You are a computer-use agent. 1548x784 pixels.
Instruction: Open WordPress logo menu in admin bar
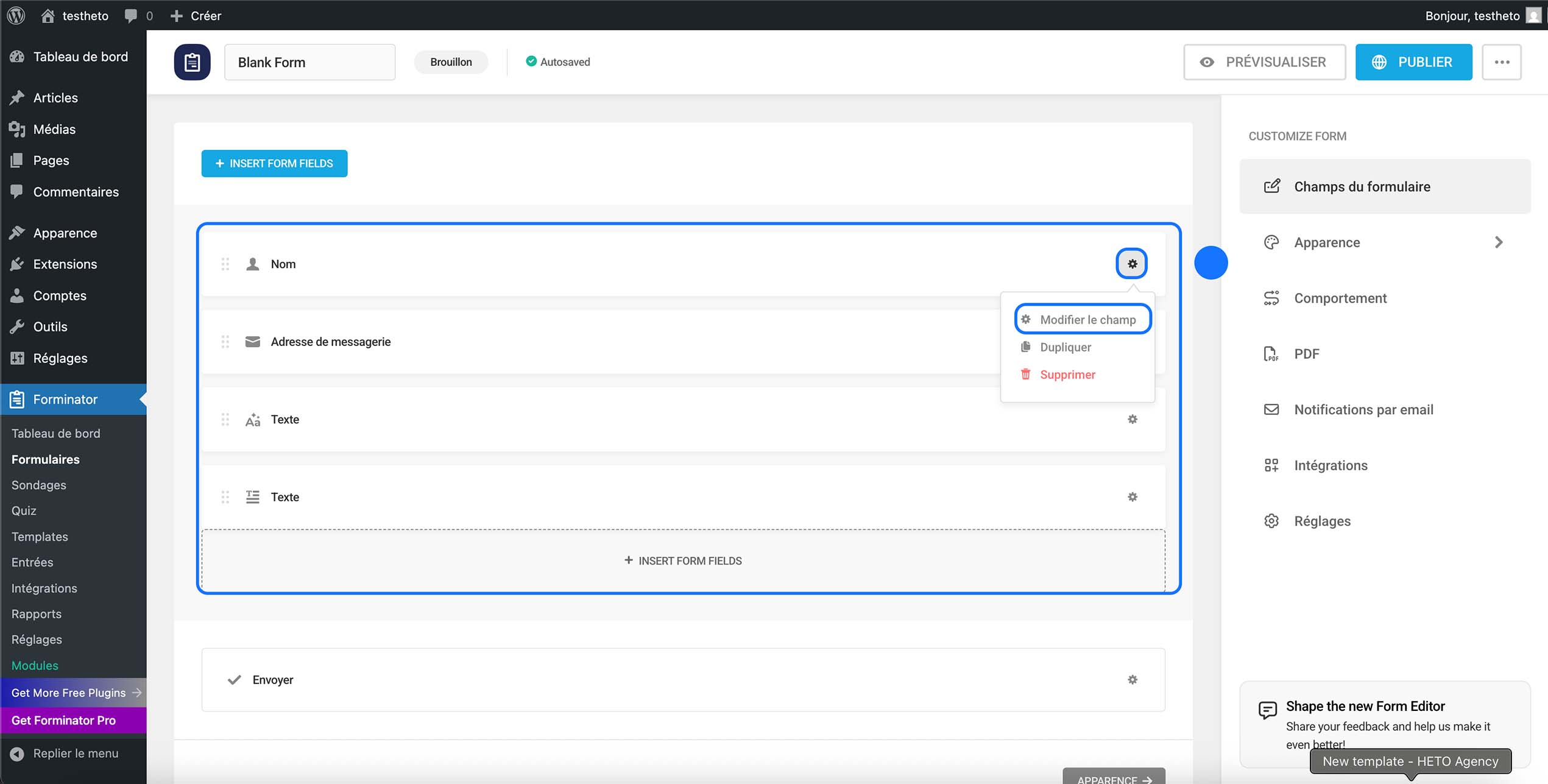click(16, 15)
